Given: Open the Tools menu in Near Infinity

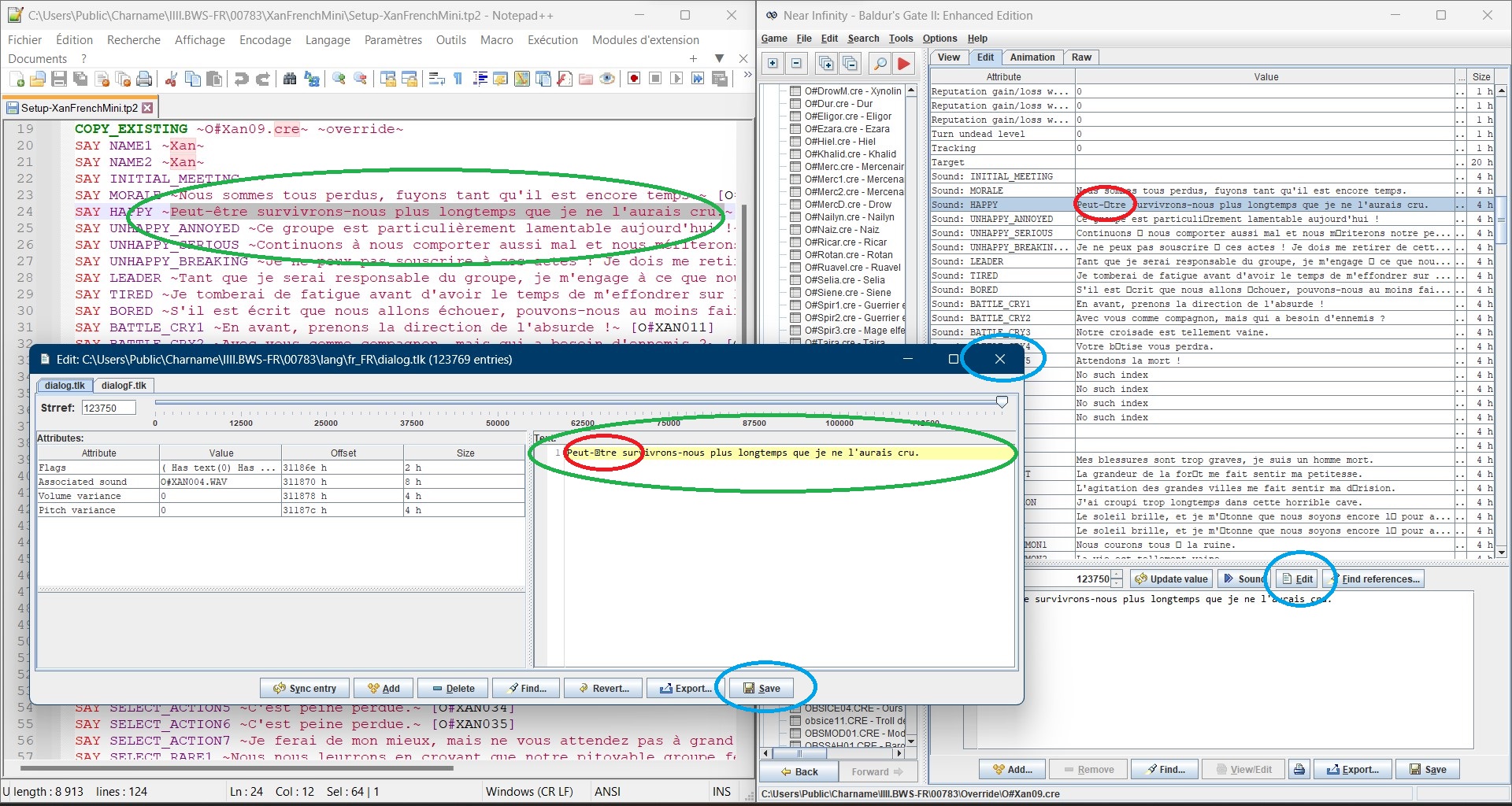Looking at the screenshot, I should click(901, 39).
